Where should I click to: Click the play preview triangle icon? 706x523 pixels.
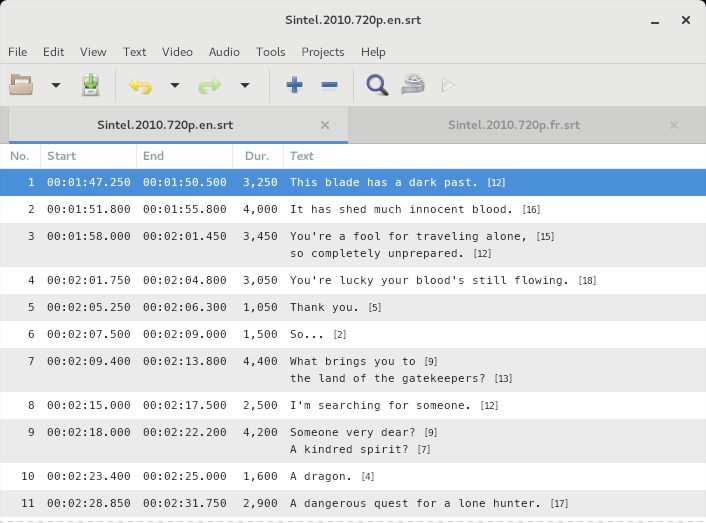(x=448, y=85)
